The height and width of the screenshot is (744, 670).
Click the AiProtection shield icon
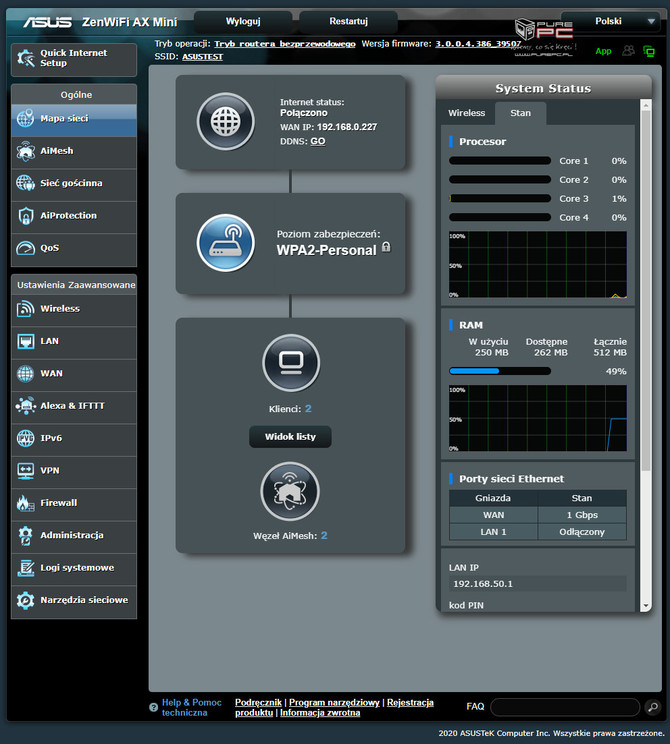[x=26, y=216]
